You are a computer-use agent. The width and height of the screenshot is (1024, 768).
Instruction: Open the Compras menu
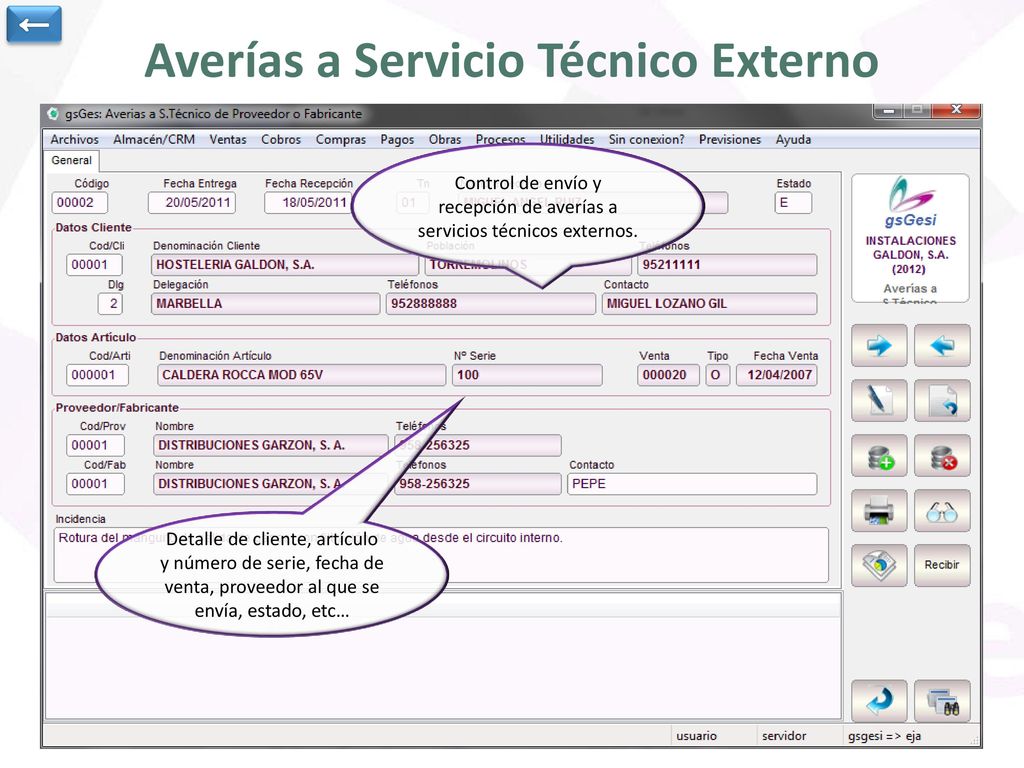click(x=341, y=139)
